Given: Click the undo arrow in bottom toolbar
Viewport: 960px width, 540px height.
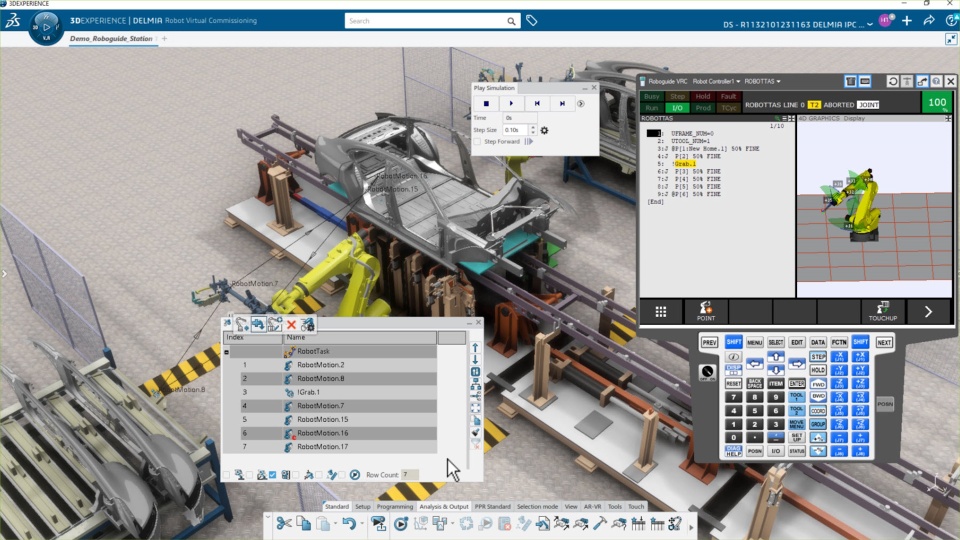Looking at the screenshot, I should tap(349, 523).
